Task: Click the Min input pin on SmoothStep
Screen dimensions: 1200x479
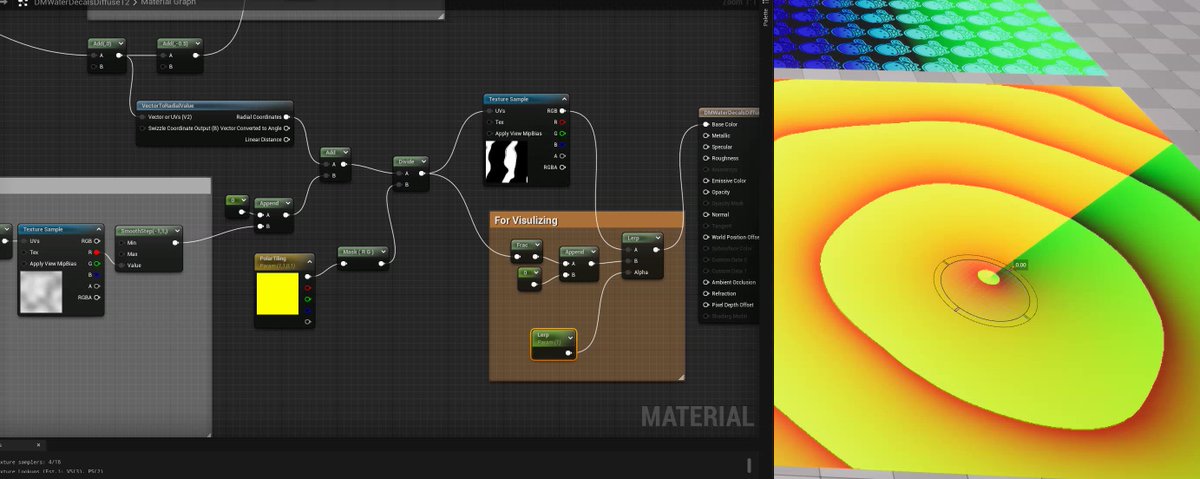Action: pos(122,242)
